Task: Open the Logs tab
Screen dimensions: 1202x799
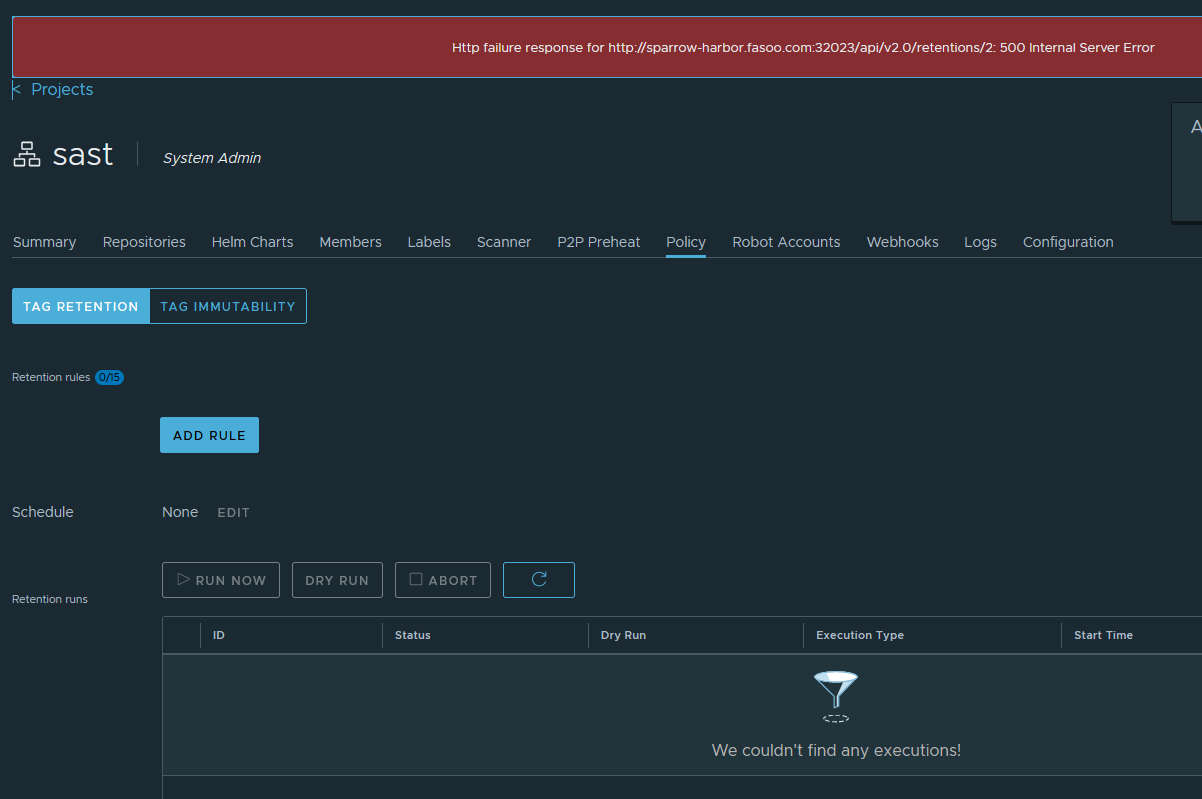Action: pos(980,242)
